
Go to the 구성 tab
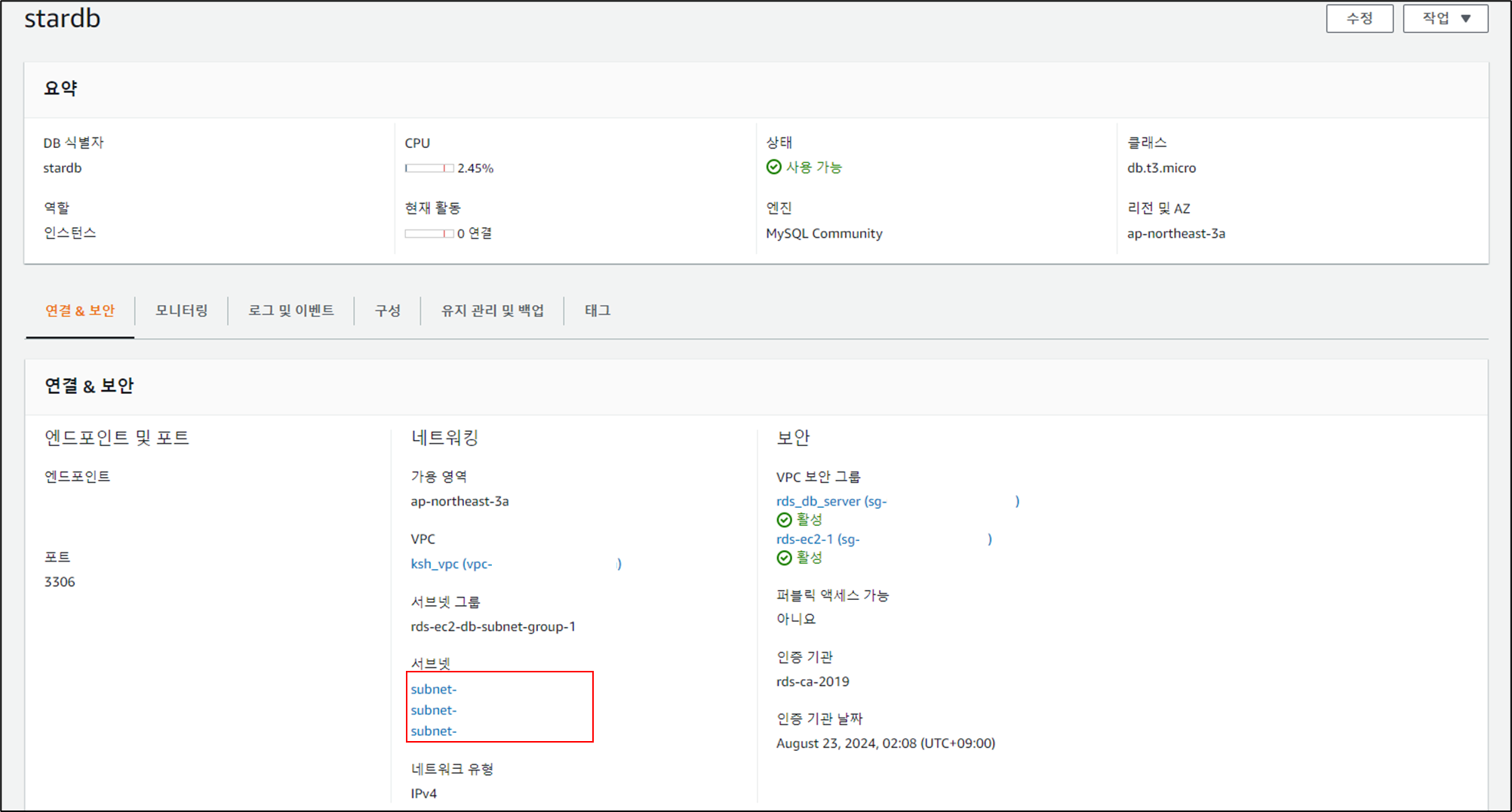(x=388, y=310)
